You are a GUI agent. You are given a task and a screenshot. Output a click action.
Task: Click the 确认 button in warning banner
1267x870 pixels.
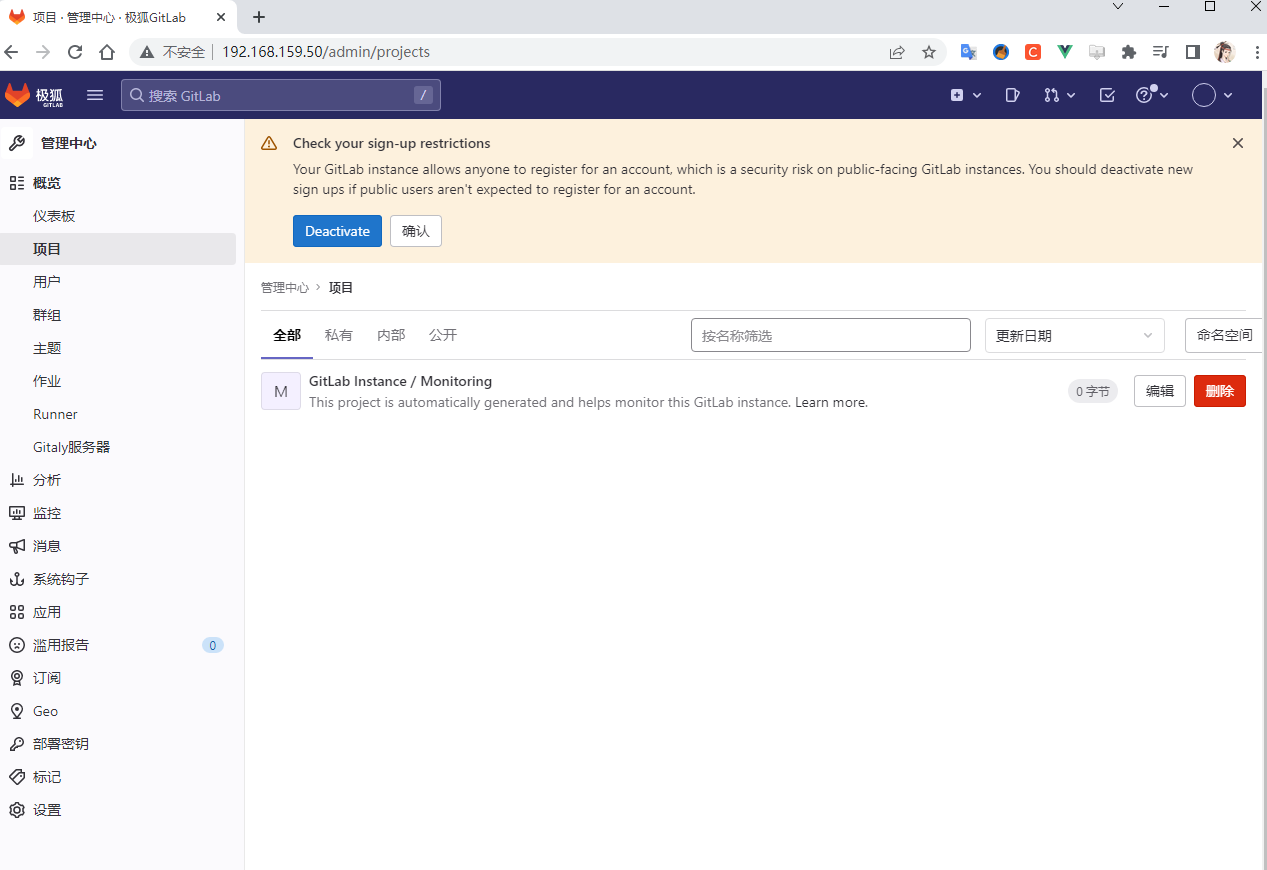pos(415,231)
